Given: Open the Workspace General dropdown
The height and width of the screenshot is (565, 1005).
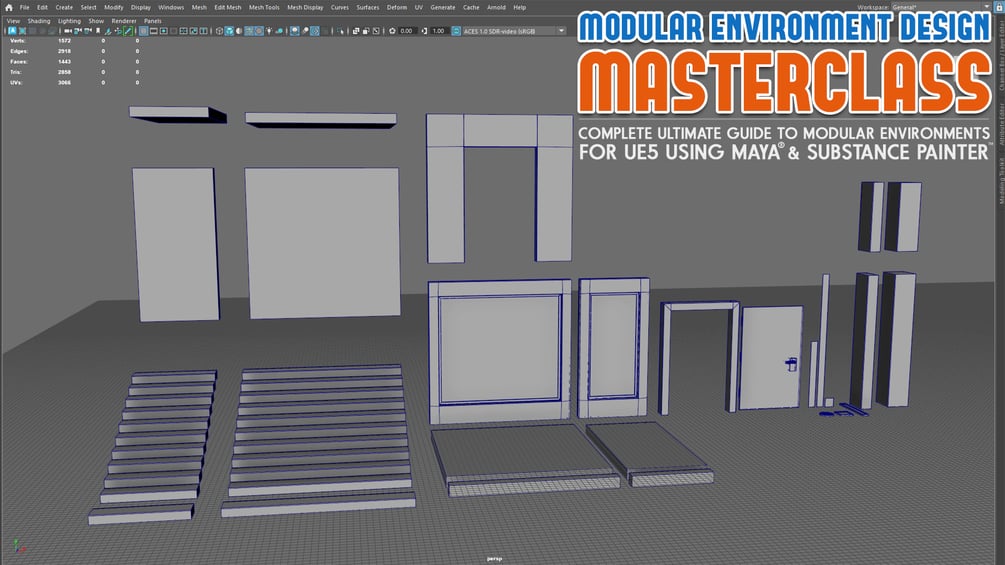Looking at the screenshot, I should [x=941, y=7].
